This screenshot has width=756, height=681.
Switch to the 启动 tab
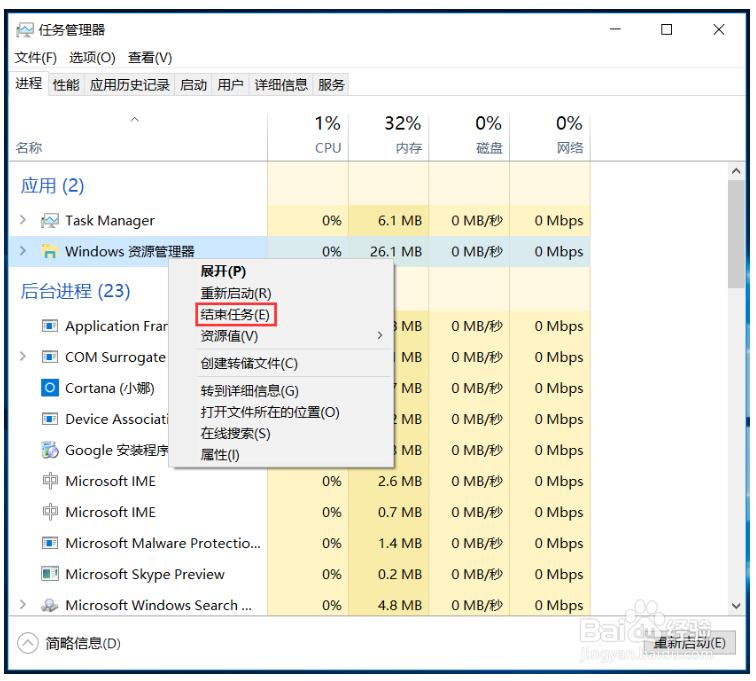click(x=193, y=85)
